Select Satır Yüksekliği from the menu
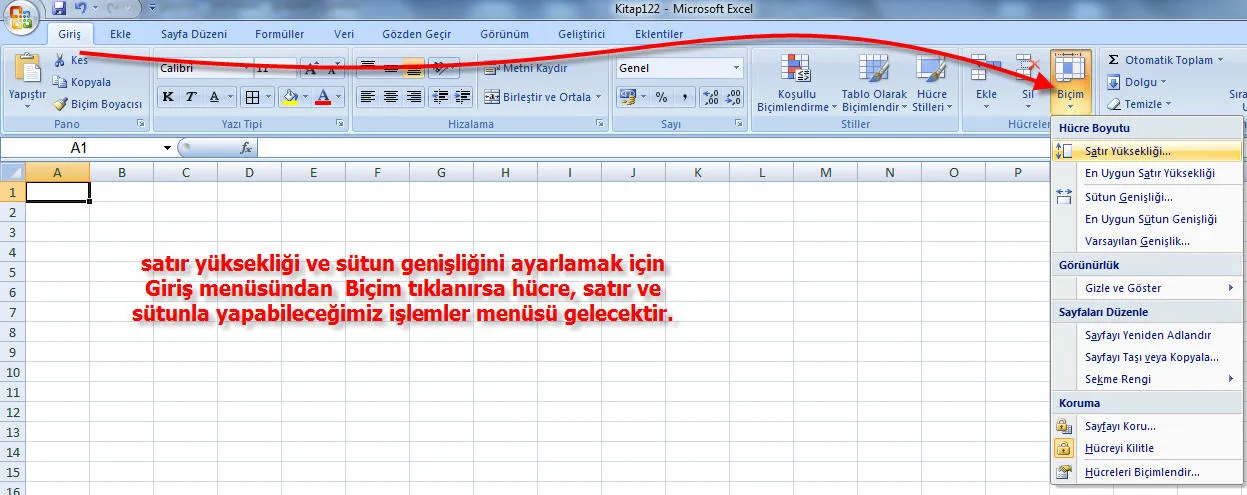Image resolution: width=1247 pixels, height=495 pixels. point(1127,151)
